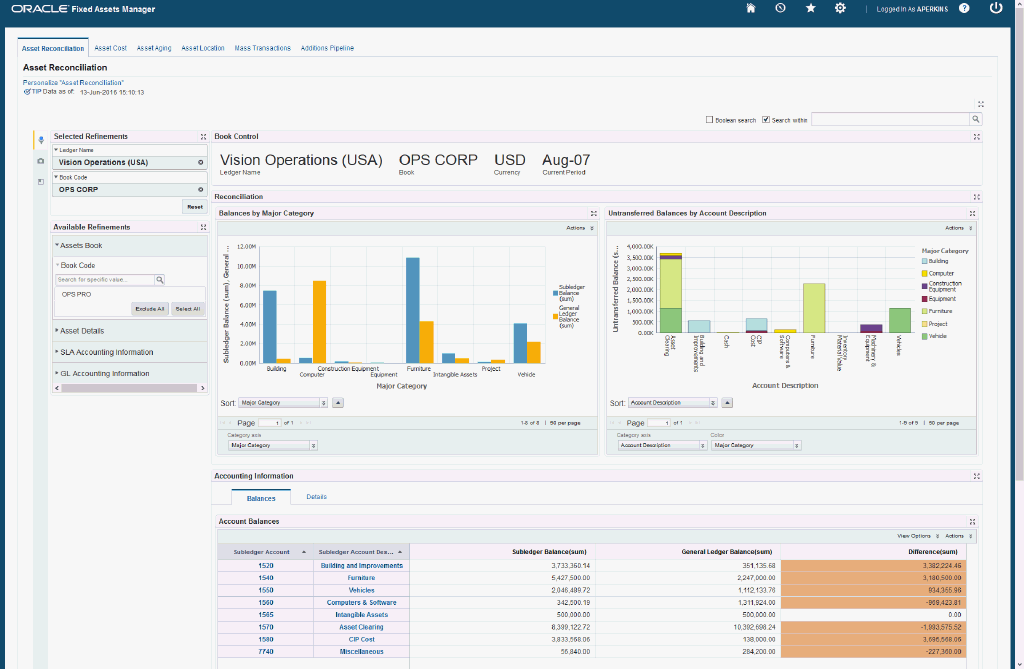This screenshot has height=669, width=1024.
Task: Click the page-level expand icon above search
Action: [x=981, y=104]
